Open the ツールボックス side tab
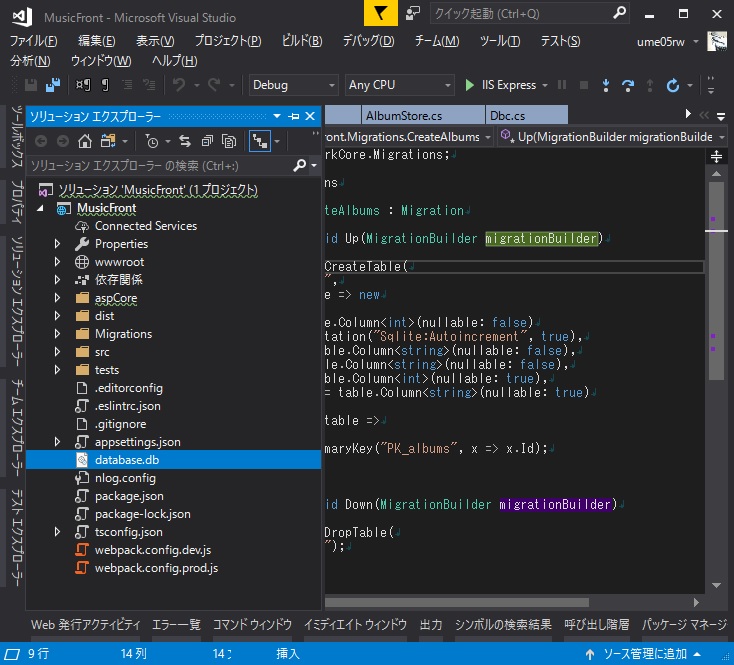Viewport: 734px width, 665px height. [17, 137]
